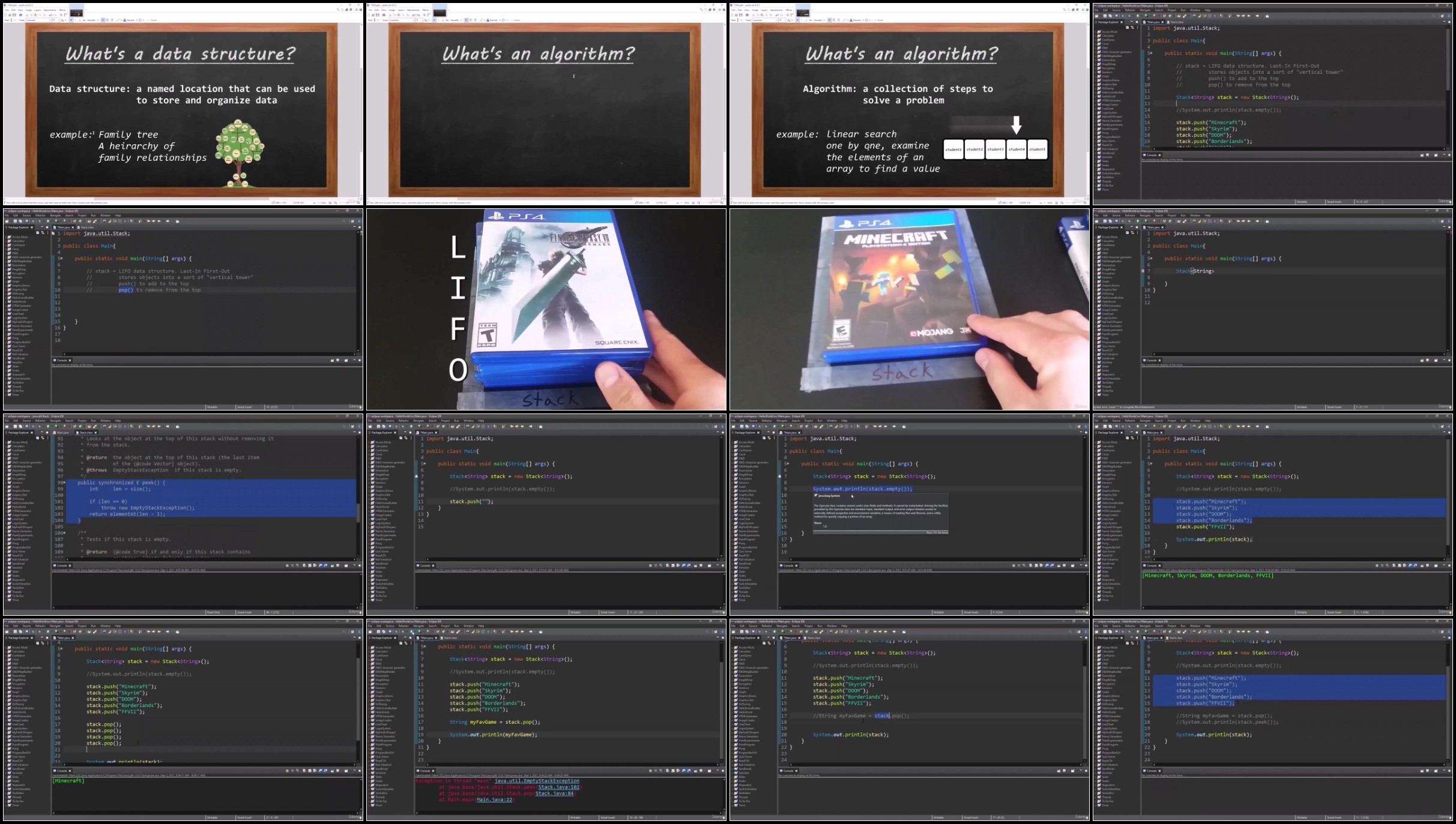Toggle Colors window icon on data structure slide
This screenshot has width=1456, height=824.
(351, 10)
